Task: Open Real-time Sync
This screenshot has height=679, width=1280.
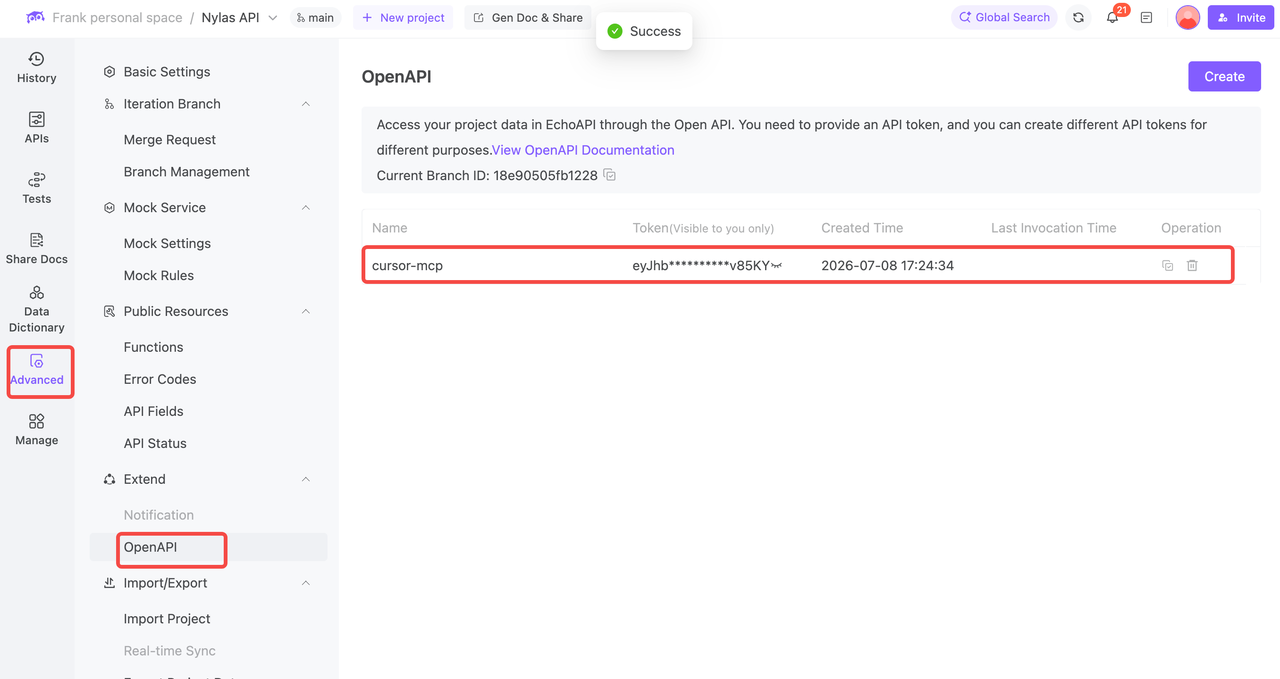Action: click(169, 651)
